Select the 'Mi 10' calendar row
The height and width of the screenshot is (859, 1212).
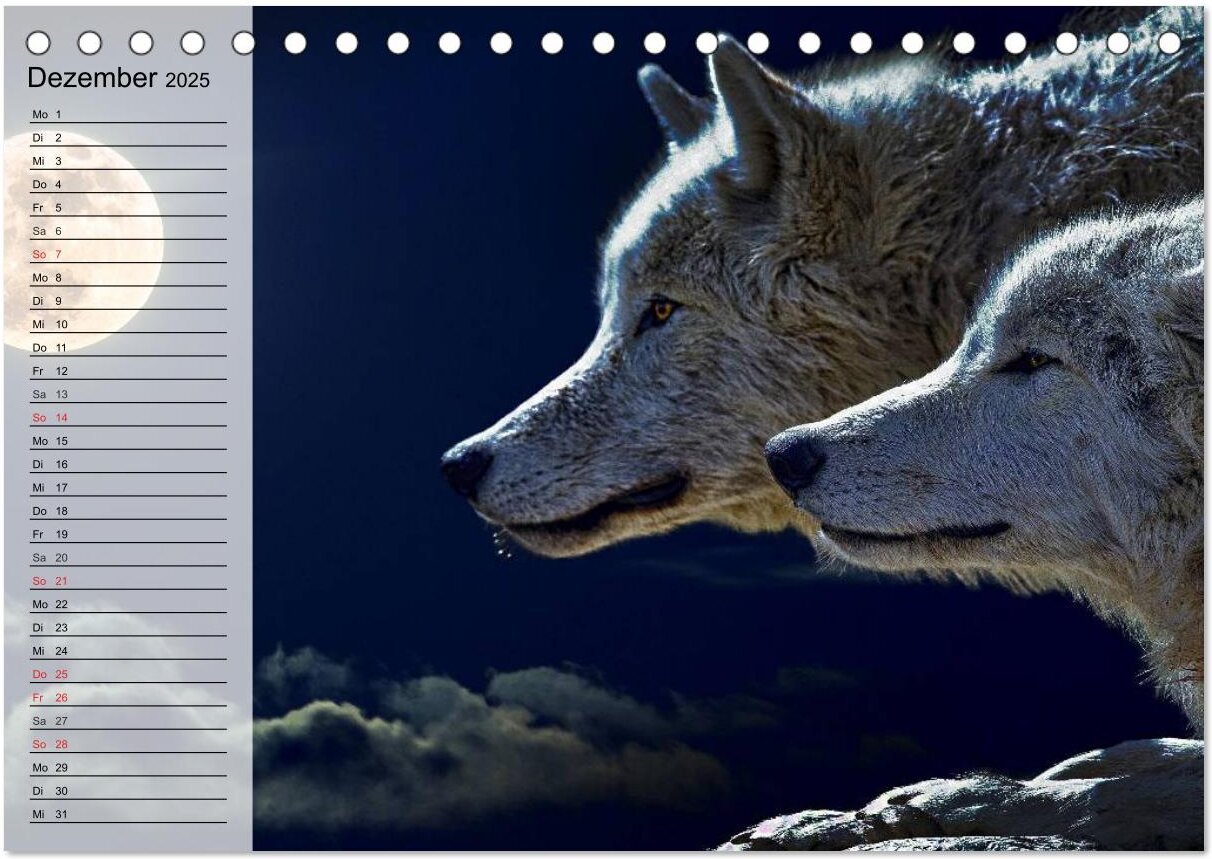(128, 324)
